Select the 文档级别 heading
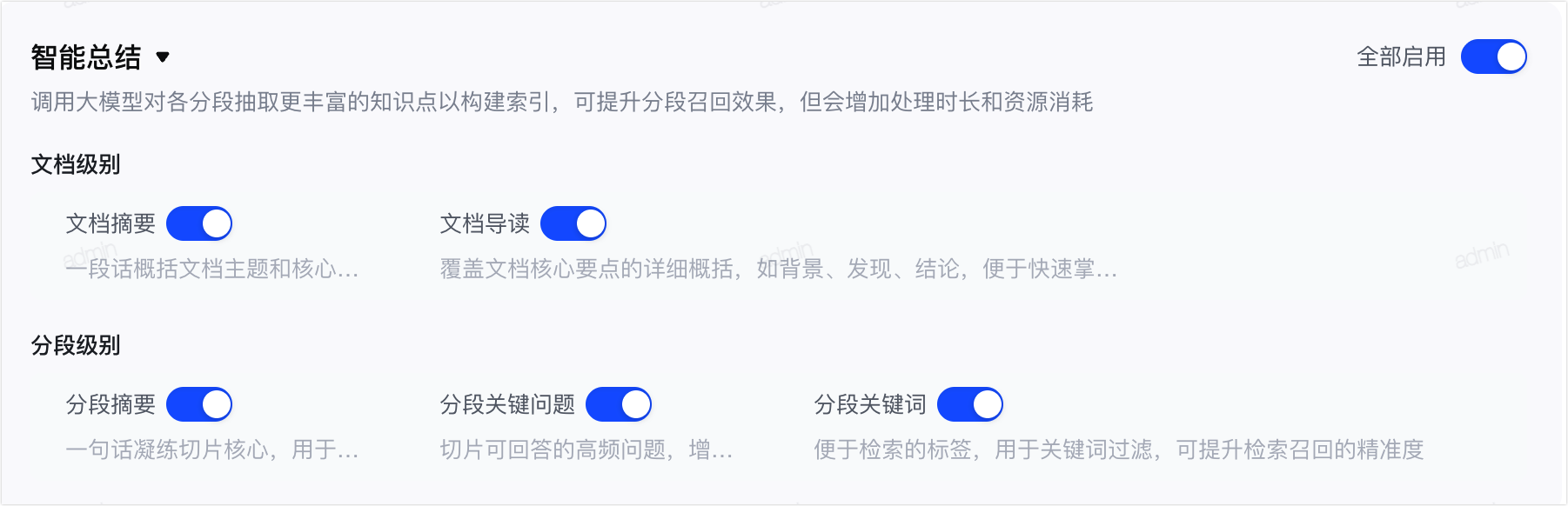This screenshot has width=1568, height=506. (76, 164)
